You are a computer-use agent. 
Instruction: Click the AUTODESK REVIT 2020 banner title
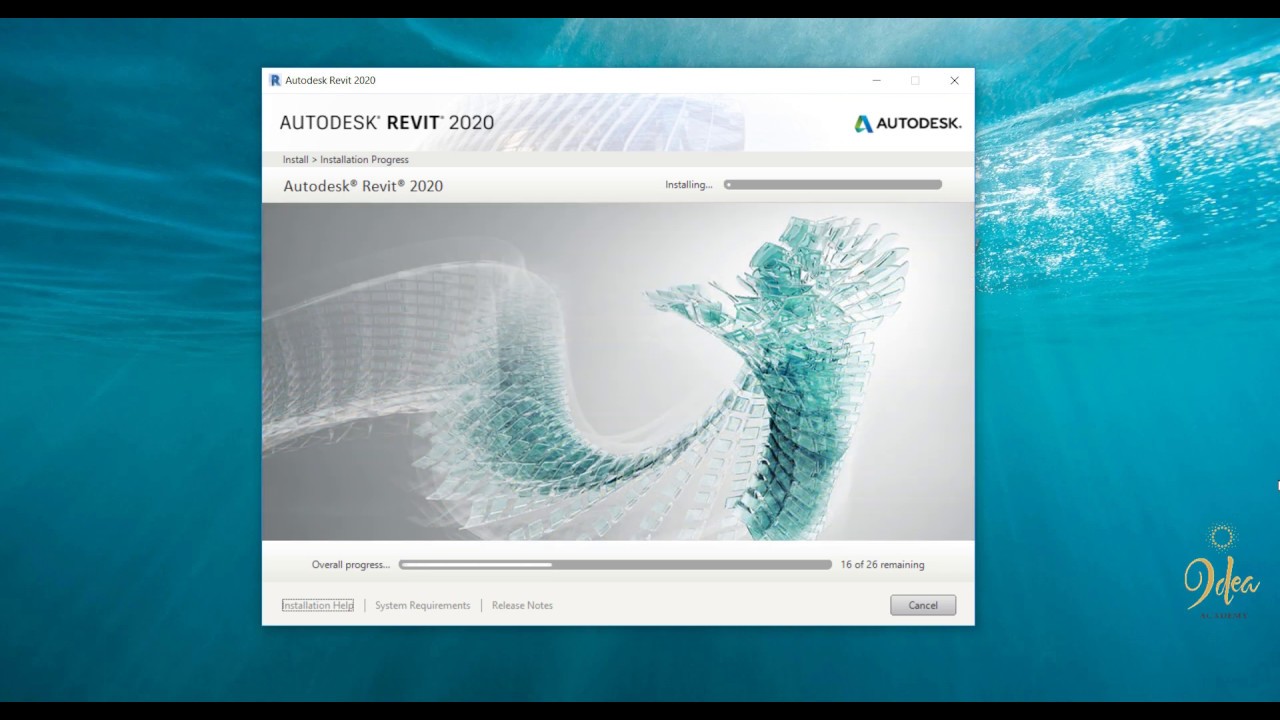(387, 122)
